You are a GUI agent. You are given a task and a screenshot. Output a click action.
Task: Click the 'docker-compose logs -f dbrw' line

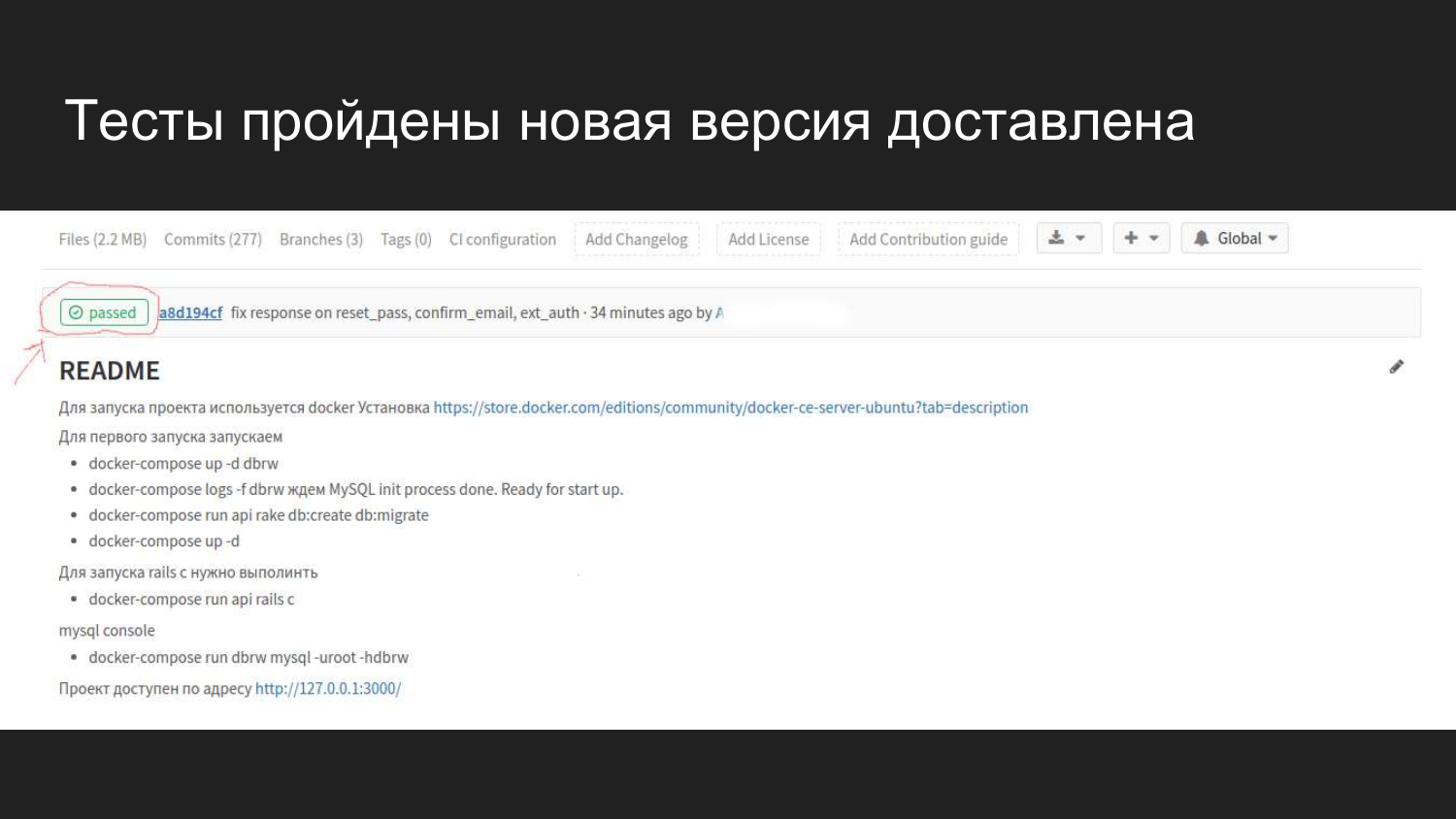point(355,490)
